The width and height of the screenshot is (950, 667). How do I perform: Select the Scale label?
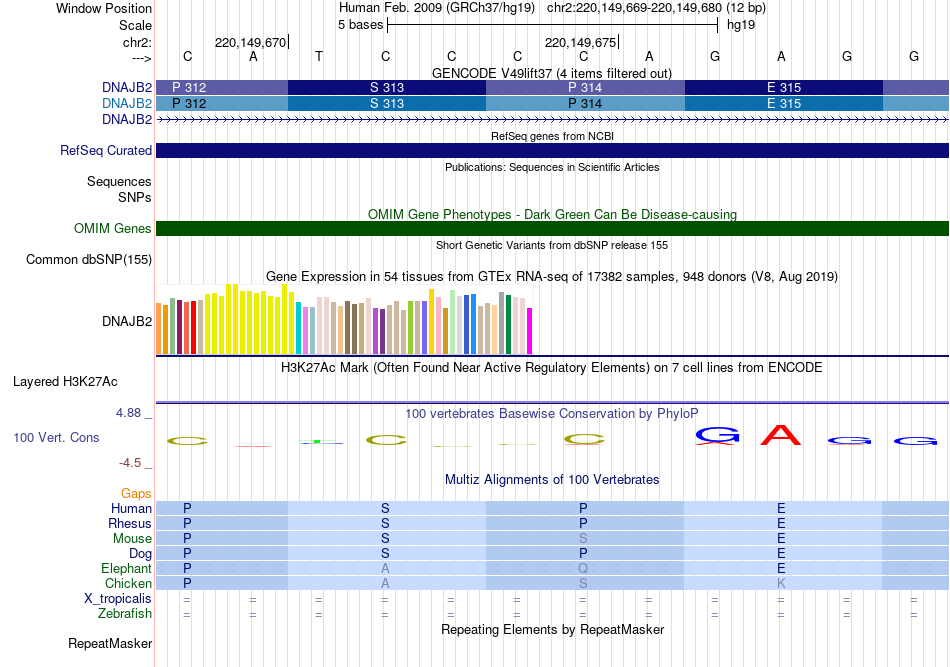point(135,25)
